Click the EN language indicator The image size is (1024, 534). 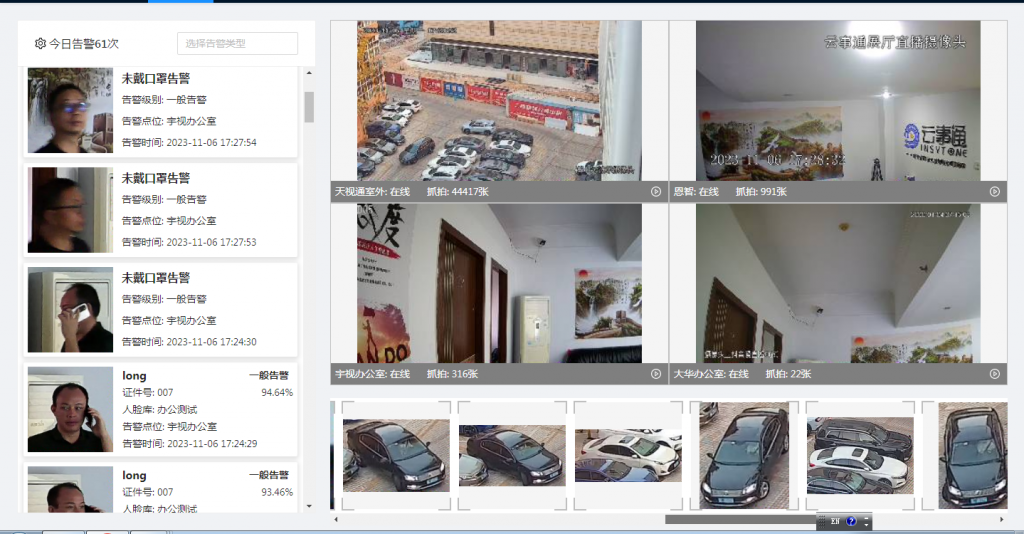click(833, 522)
